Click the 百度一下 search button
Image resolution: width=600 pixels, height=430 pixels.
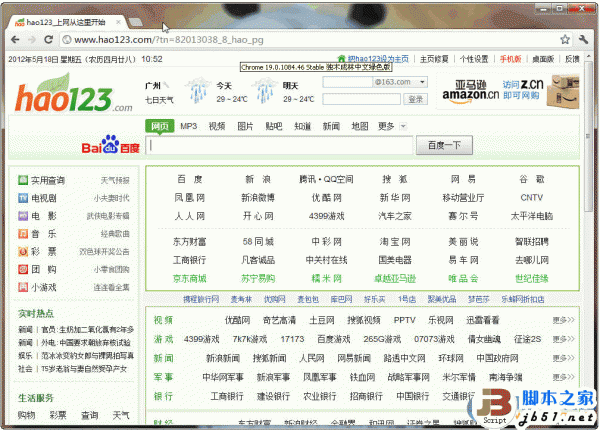444,145
